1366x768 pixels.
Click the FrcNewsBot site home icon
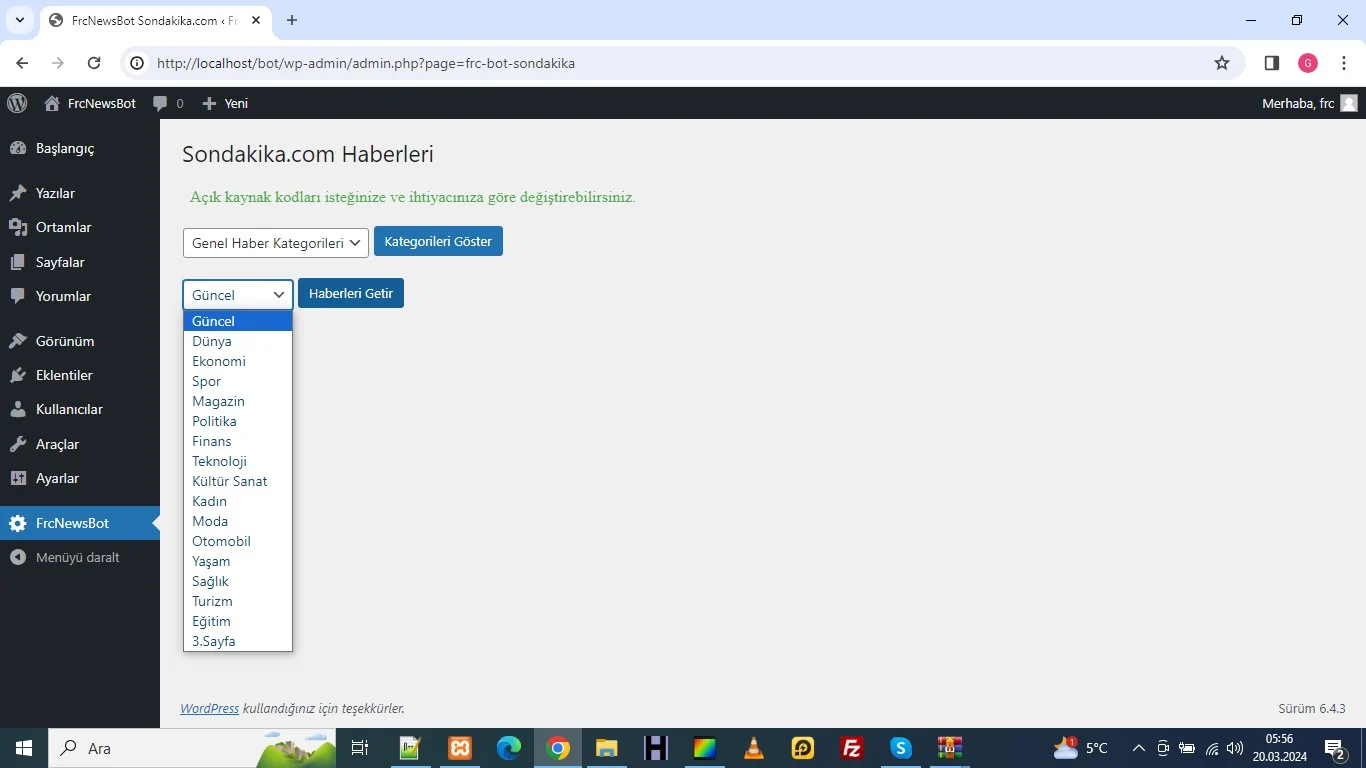coord(52,103)
